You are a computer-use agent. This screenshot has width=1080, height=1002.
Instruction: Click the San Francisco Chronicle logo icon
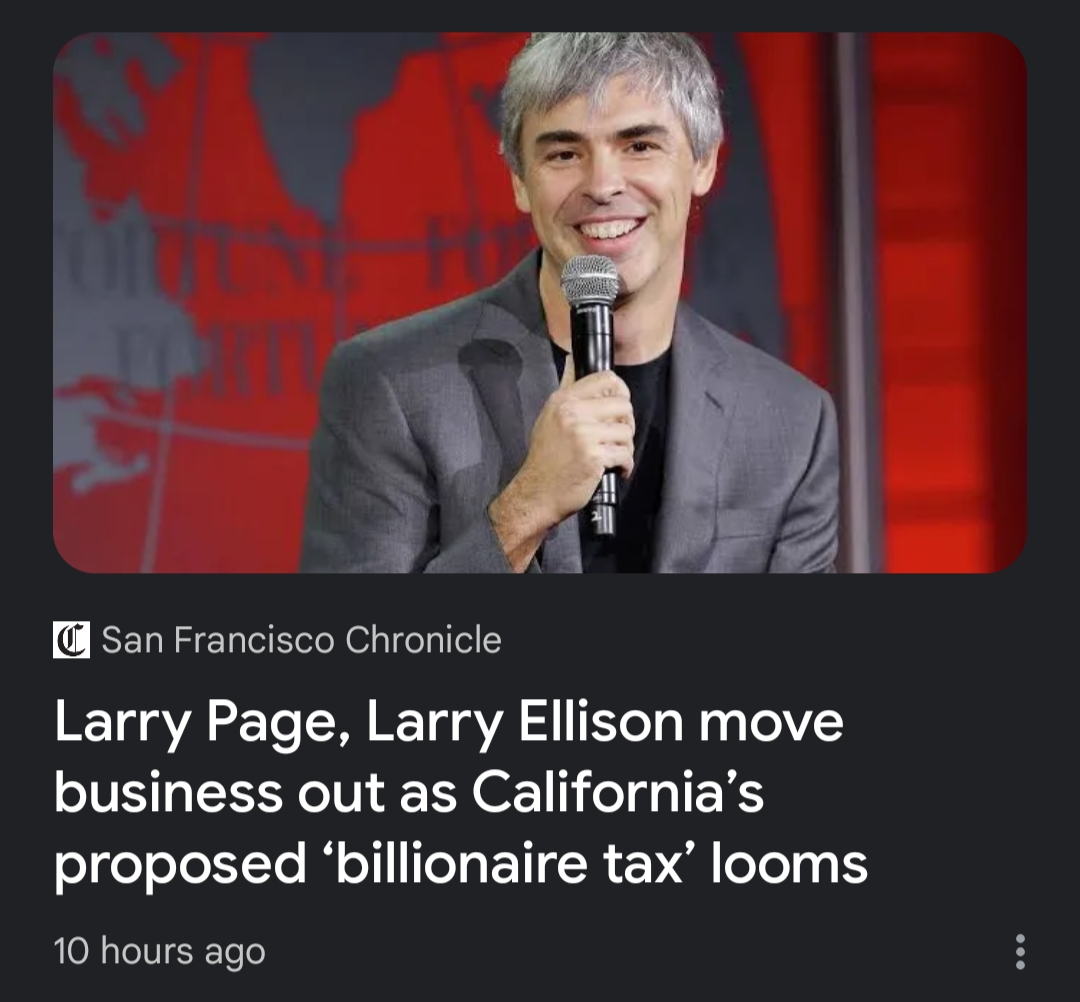pos(72,640)
